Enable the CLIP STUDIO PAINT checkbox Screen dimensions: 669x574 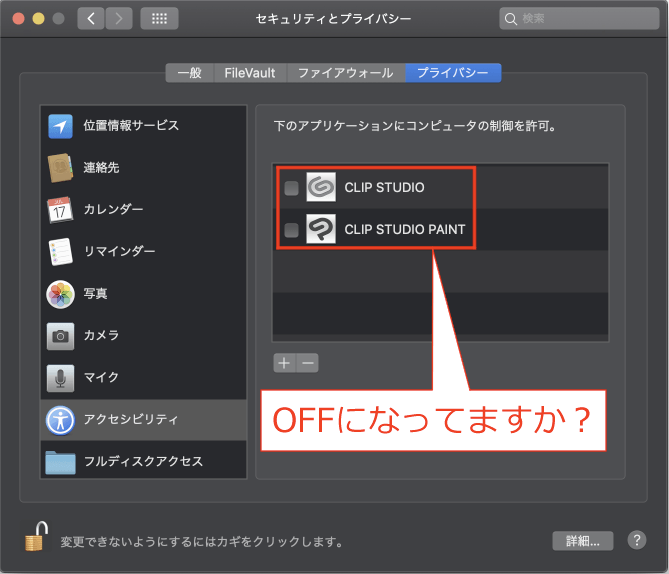coord(291,230)
